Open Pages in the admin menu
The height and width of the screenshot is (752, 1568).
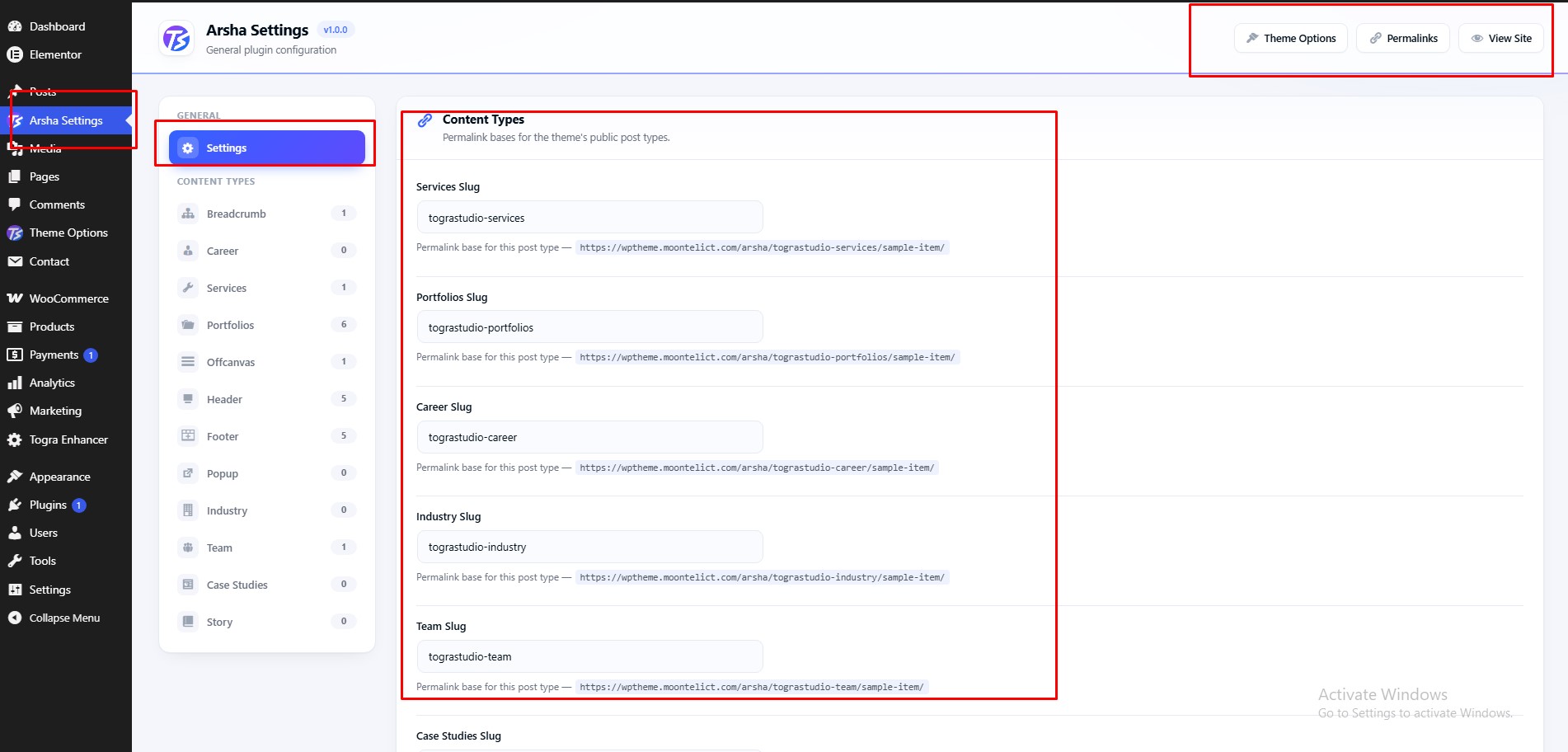[x=66, y=176]
